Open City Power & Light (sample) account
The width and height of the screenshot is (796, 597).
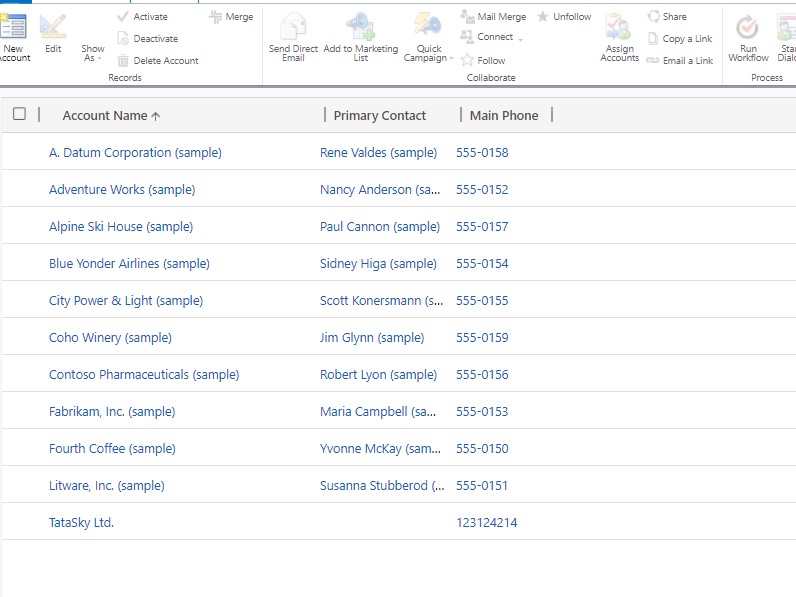[x=126, y=301]
